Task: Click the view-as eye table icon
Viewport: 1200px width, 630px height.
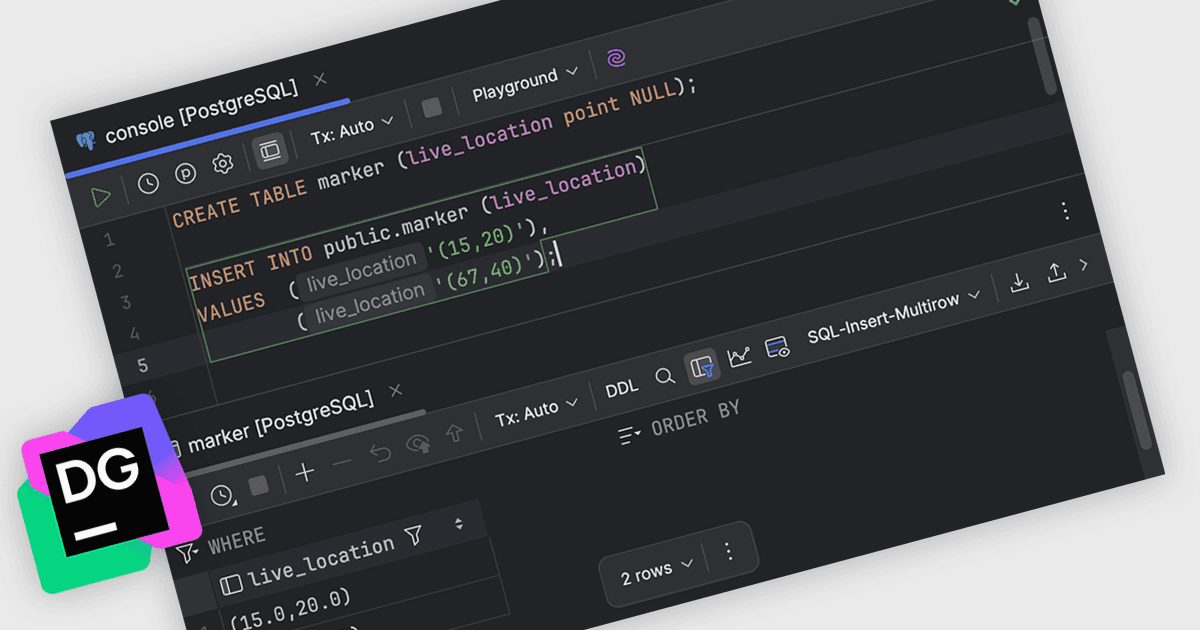Action: point(777,347)
